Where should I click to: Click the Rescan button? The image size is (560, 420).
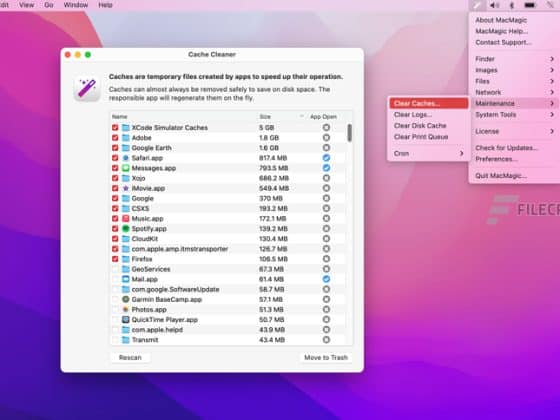pyautogui.click(x=130, y=358)
